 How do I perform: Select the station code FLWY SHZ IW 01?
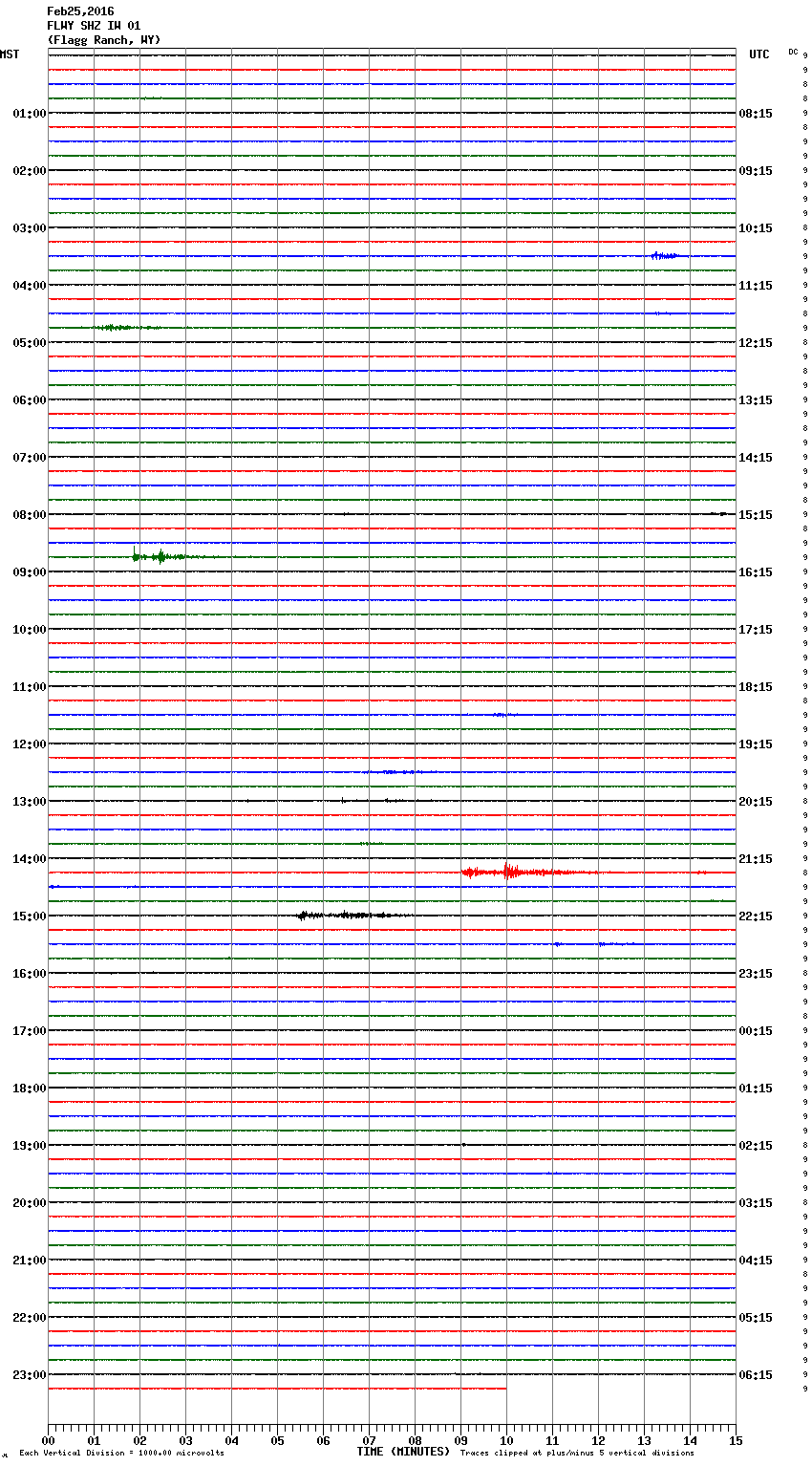click(94, 26)
